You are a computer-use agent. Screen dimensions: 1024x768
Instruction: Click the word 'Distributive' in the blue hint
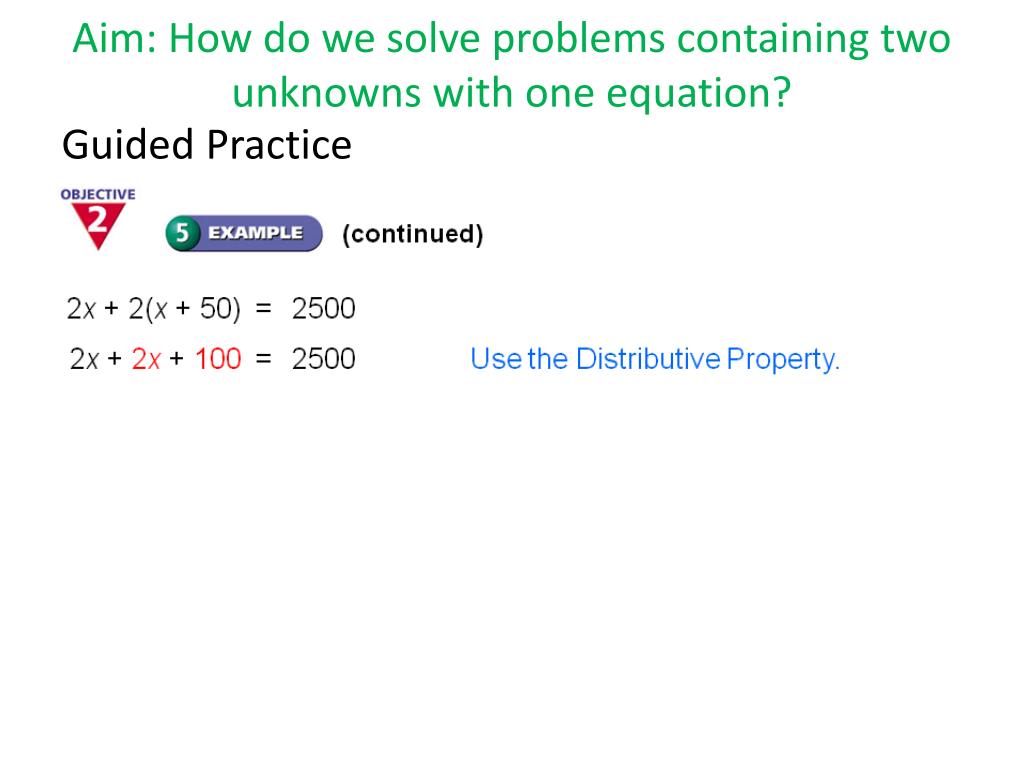point(648,359)
